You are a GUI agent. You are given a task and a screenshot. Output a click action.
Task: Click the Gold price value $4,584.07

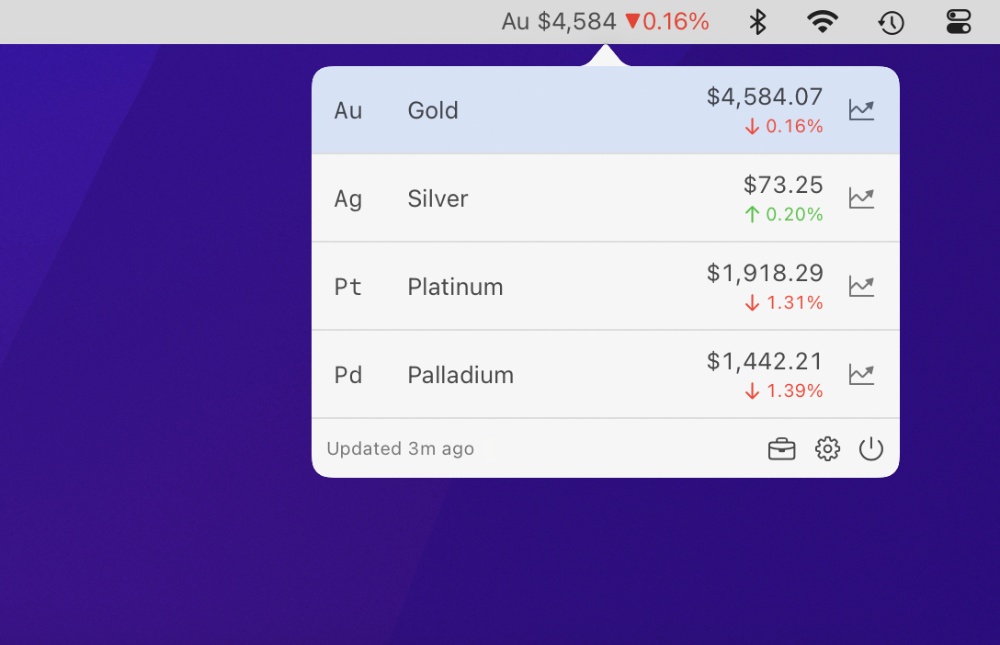point(765,96)
